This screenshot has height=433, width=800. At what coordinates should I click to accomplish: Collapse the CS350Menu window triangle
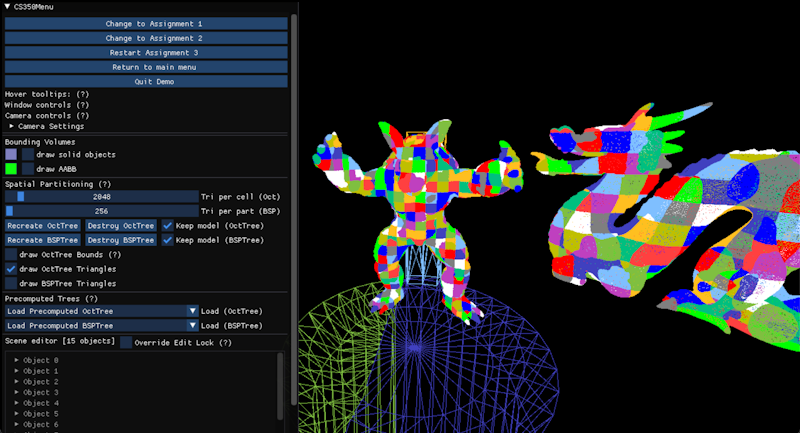click(x=7, y=7)
